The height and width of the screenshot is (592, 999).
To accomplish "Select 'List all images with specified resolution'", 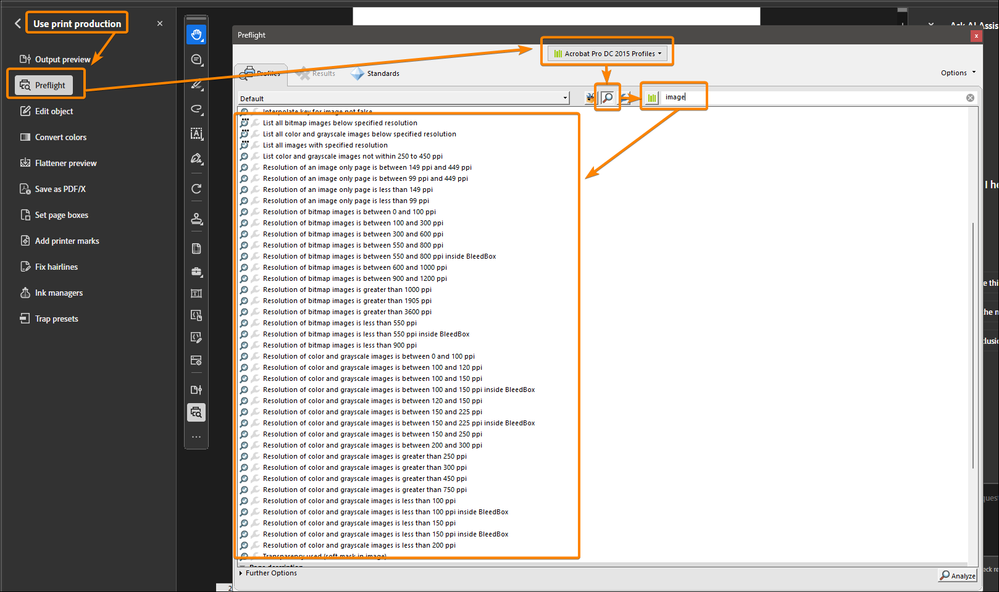I will [x=325, y=145].
